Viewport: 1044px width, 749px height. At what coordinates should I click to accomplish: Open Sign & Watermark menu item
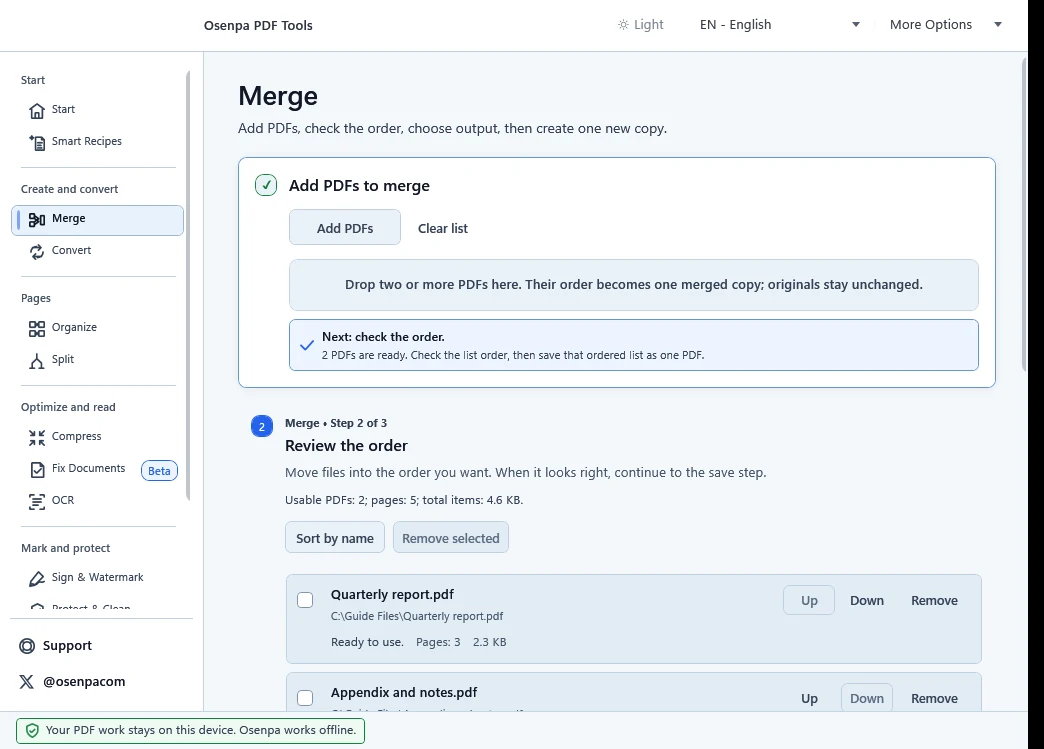[98, 578]
